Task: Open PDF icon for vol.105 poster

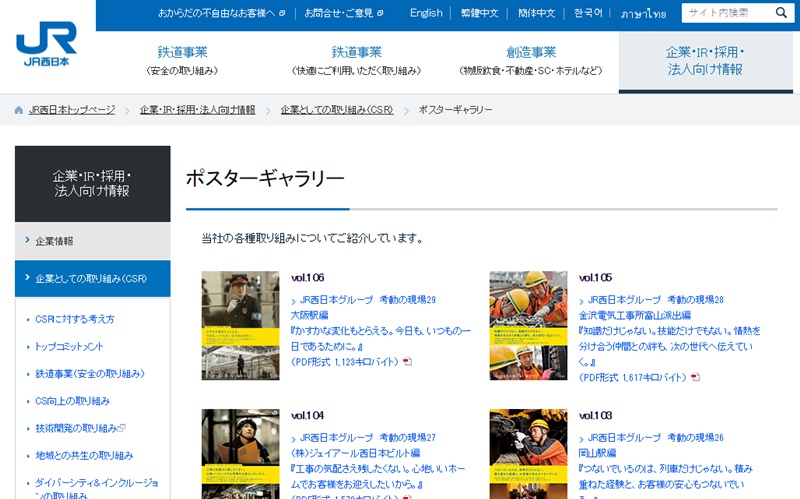Action: tap(695, 378)
